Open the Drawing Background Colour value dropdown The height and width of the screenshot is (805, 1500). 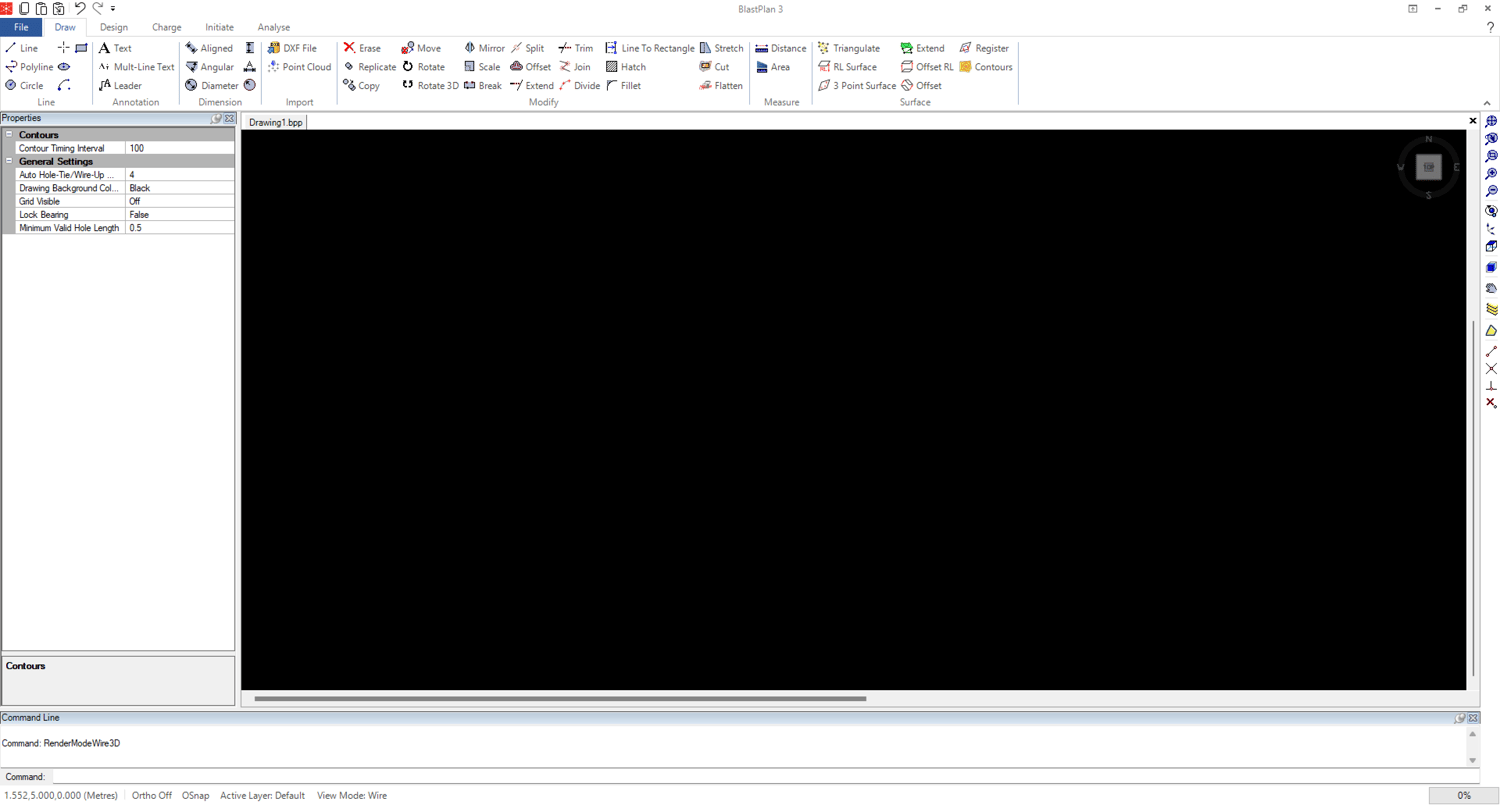tap(180, 188)
